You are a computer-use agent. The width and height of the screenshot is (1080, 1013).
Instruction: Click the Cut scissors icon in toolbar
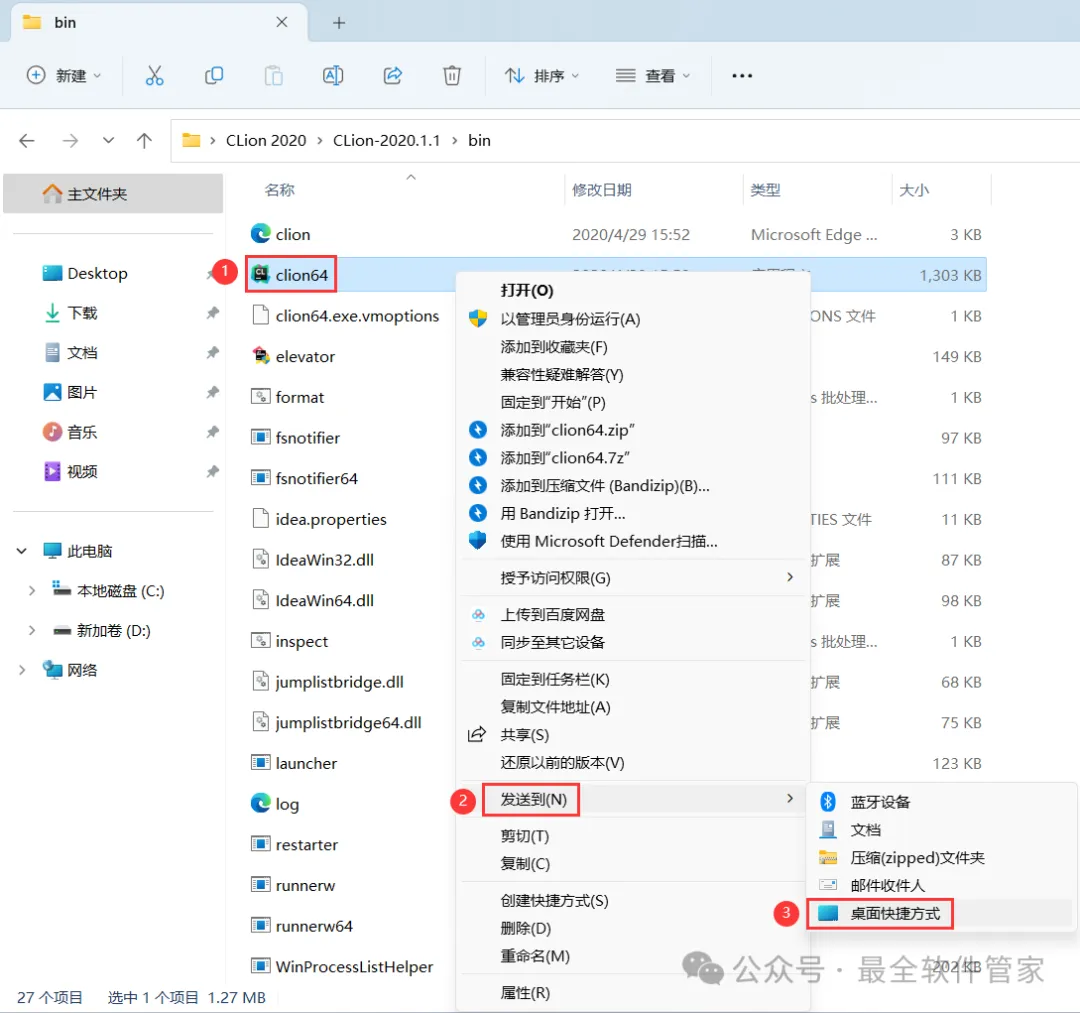[154, 76]
